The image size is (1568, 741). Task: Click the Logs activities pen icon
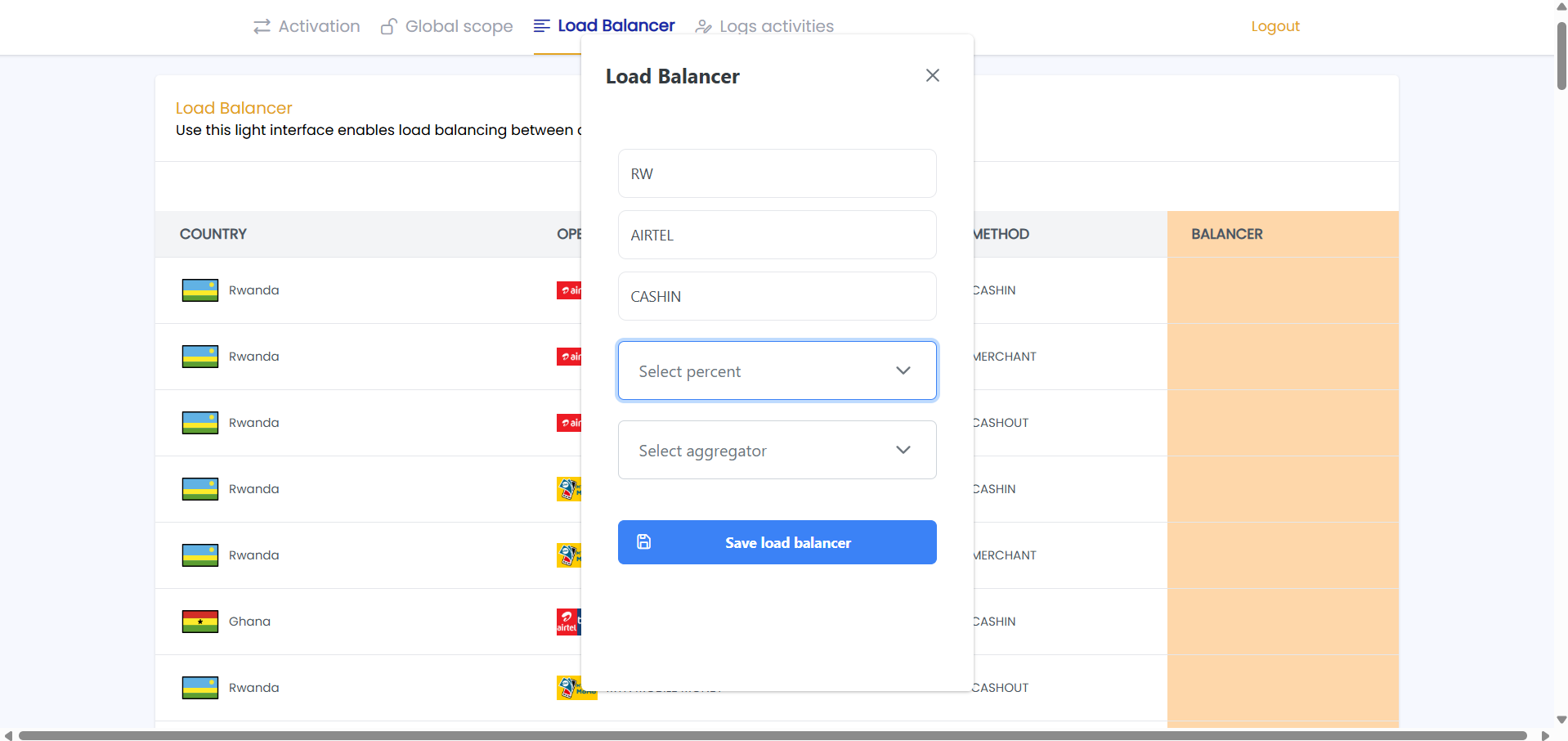click(x=703, y=26)
